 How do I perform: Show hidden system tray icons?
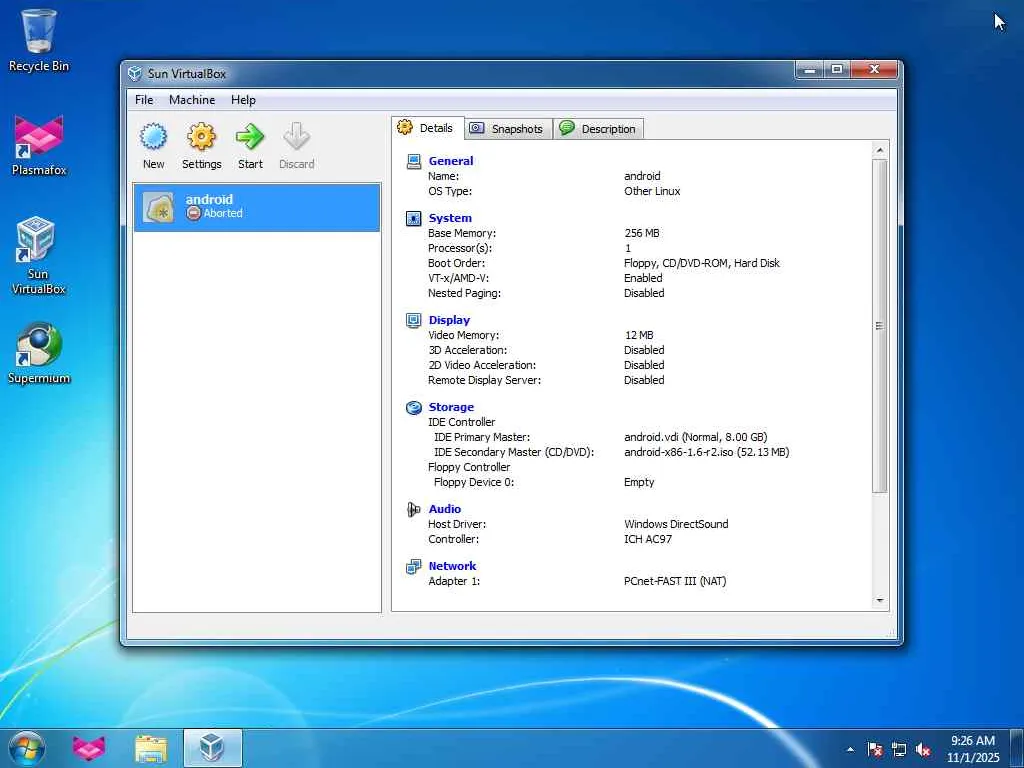click(x=850, y=749)
